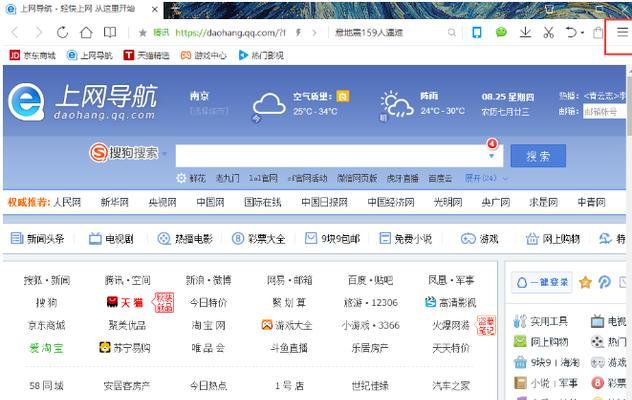Viewport: 632px width, 400px height.
Task: Open the reading mode book icon
Action: click(110, 32)
